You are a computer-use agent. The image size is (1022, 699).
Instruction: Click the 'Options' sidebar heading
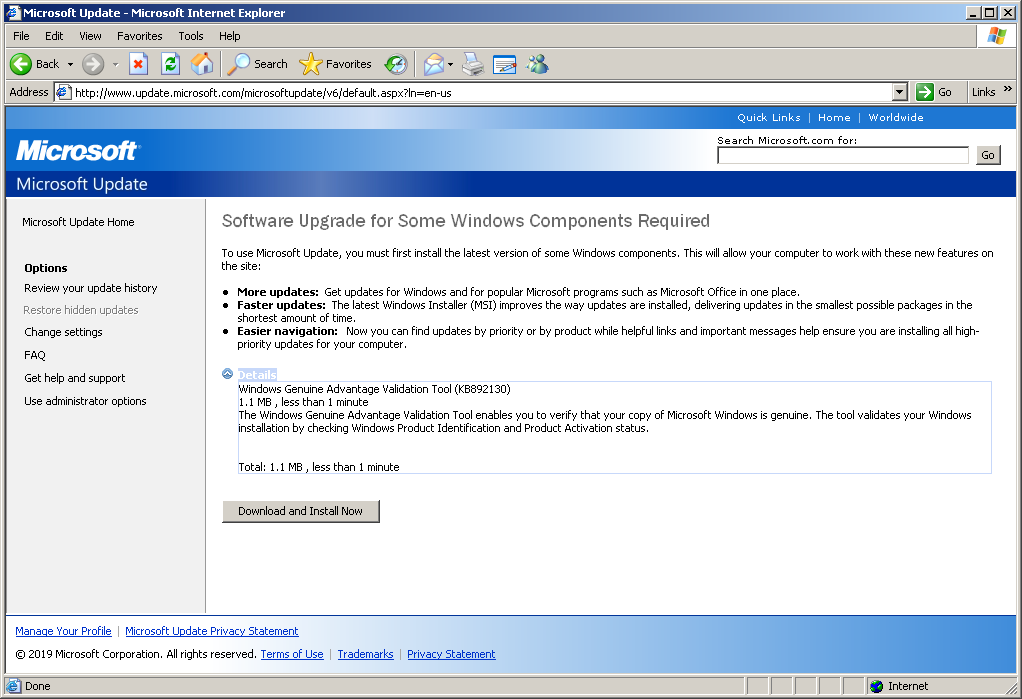coord(46,268)
